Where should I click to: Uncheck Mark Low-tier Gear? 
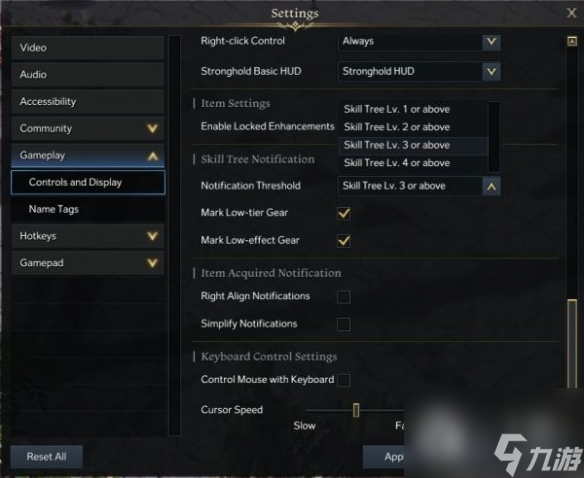pyautogui.click(x=343, y=213)
